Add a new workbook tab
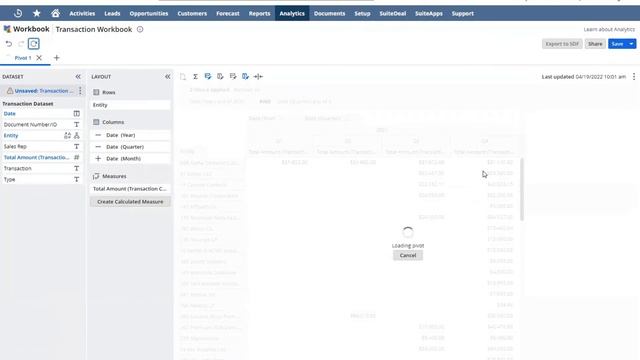This screenshot has height=360, width=640. 57,58
